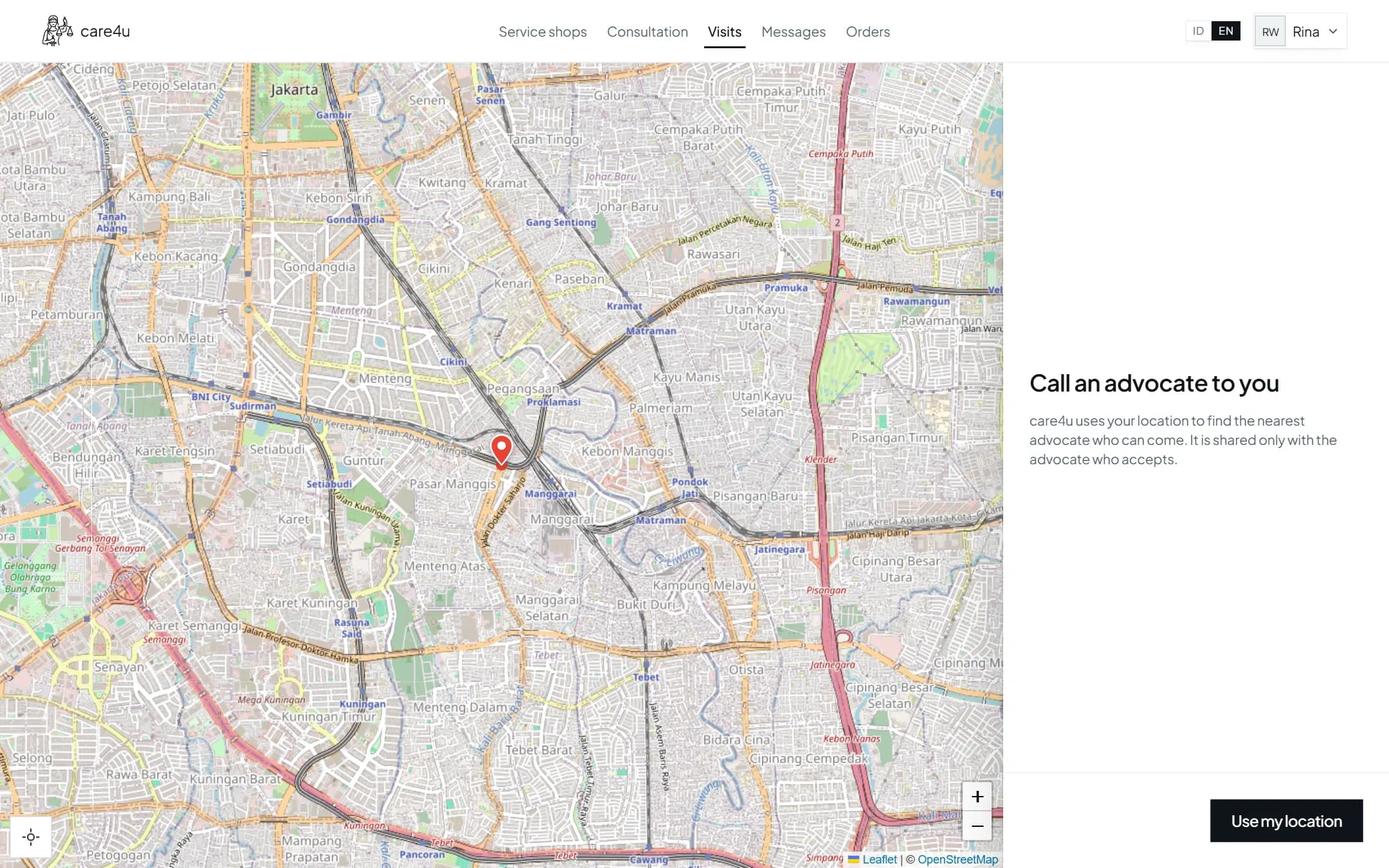Click the Gondangdia station label
Viewport: 1389px width, 868px height.
(x=355, y=219)
